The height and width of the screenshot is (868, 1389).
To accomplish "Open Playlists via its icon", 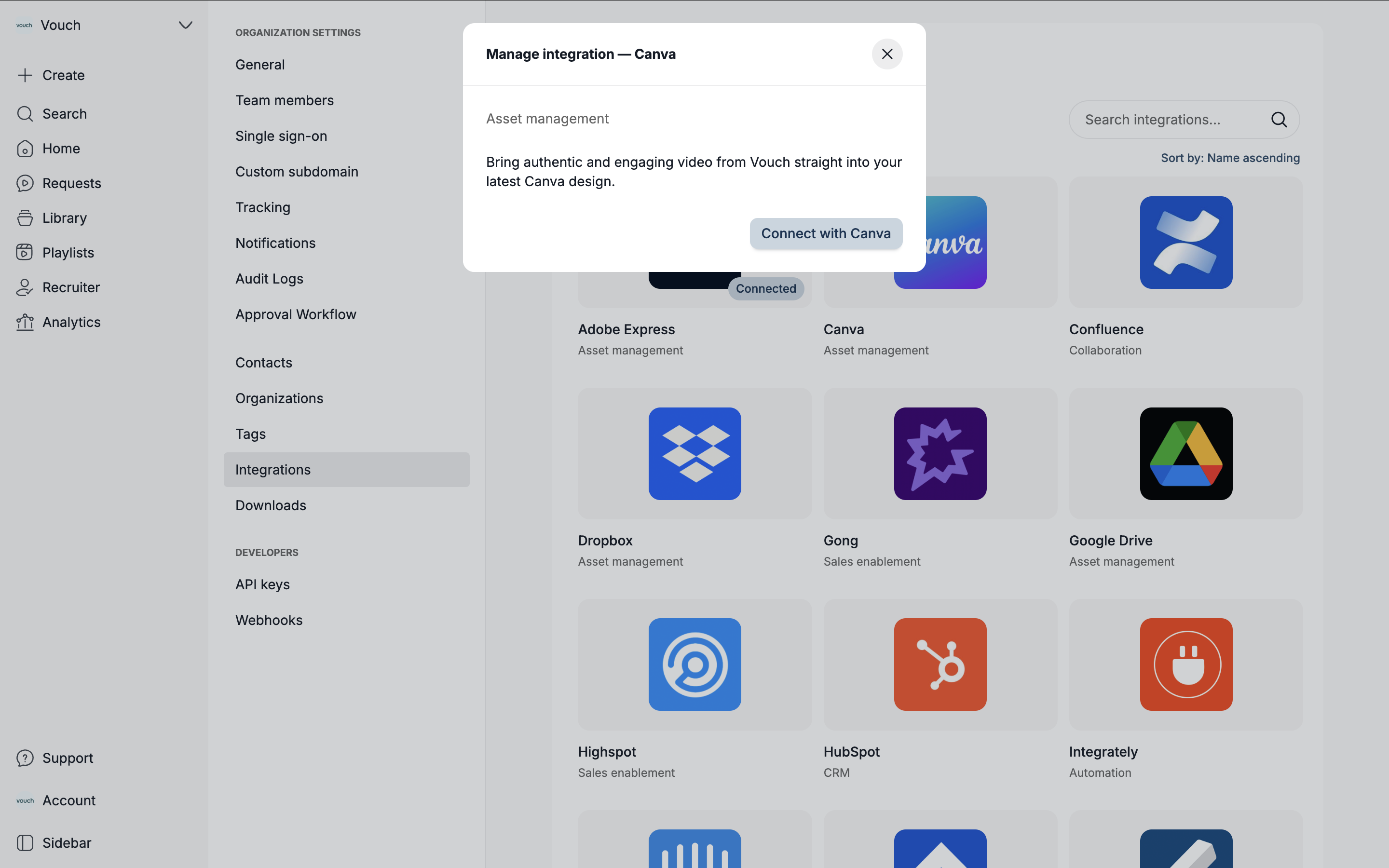I will pyautogui.click(x=25, y=253).
